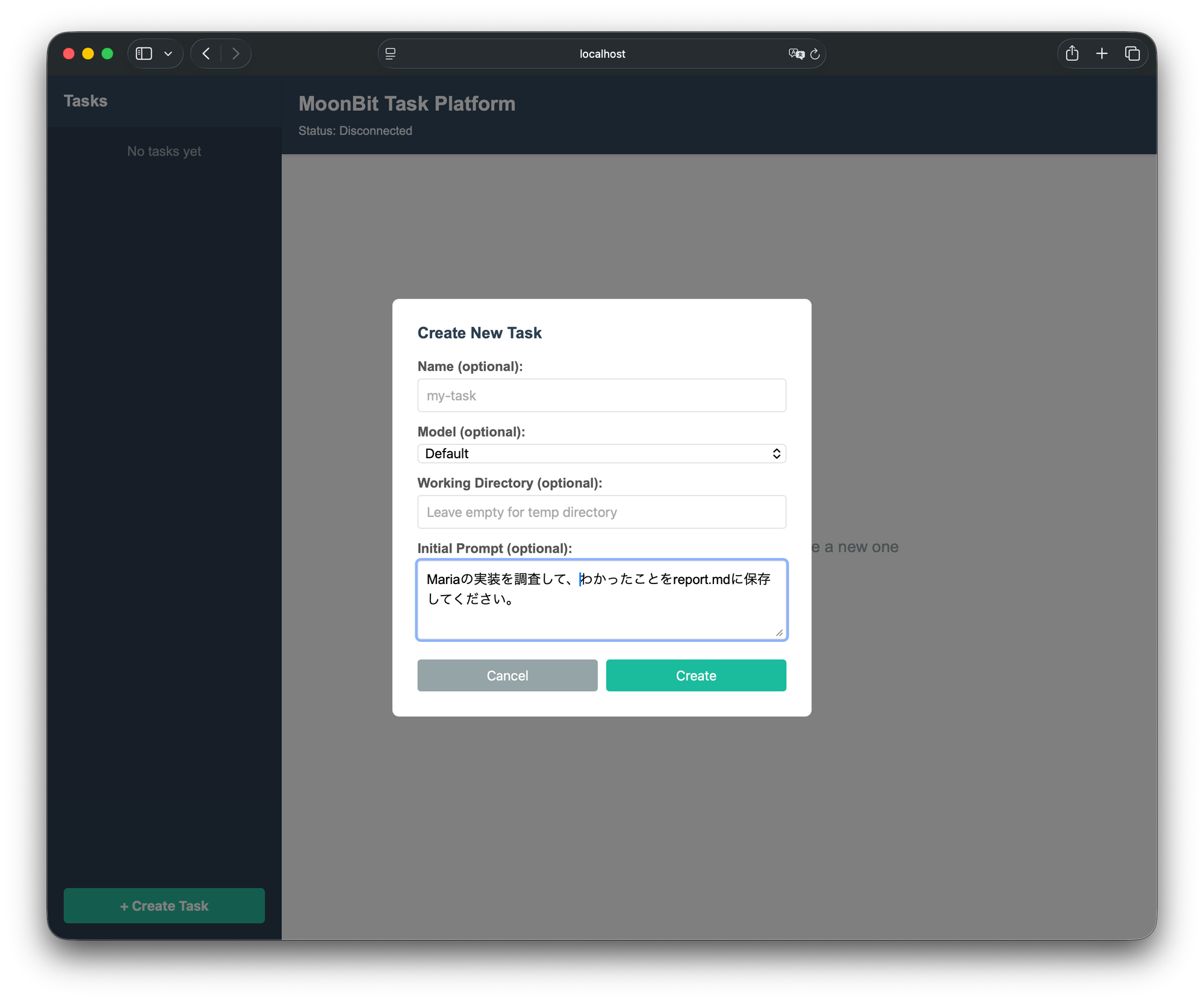Click the Working Directory input field
Screen dimensions: 1204x1002
601,512
